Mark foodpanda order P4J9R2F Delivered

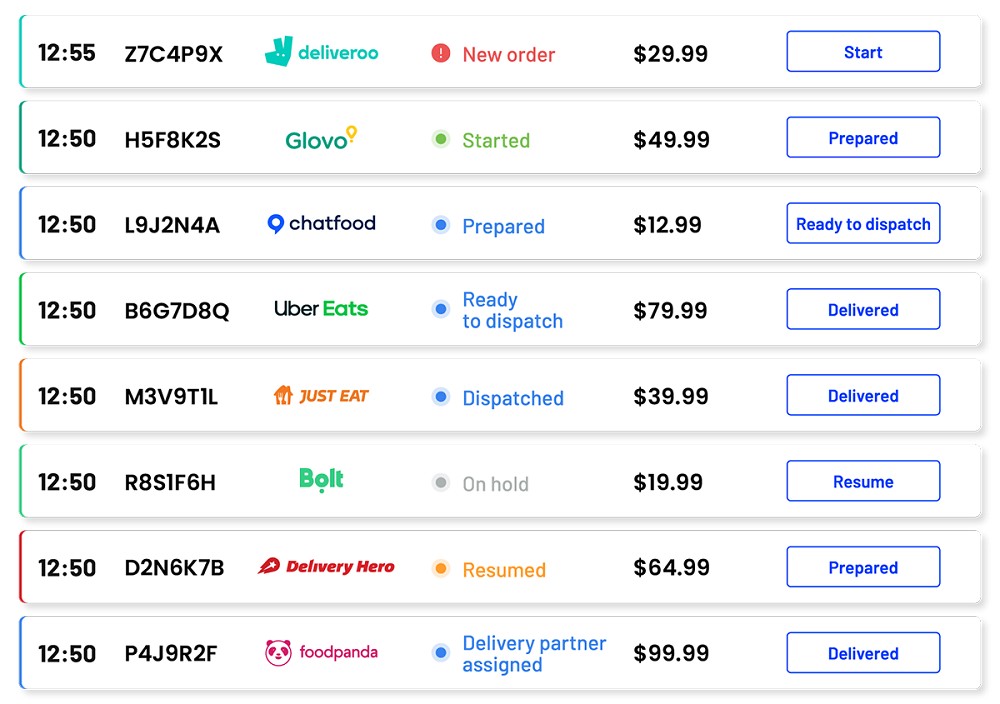863,653
